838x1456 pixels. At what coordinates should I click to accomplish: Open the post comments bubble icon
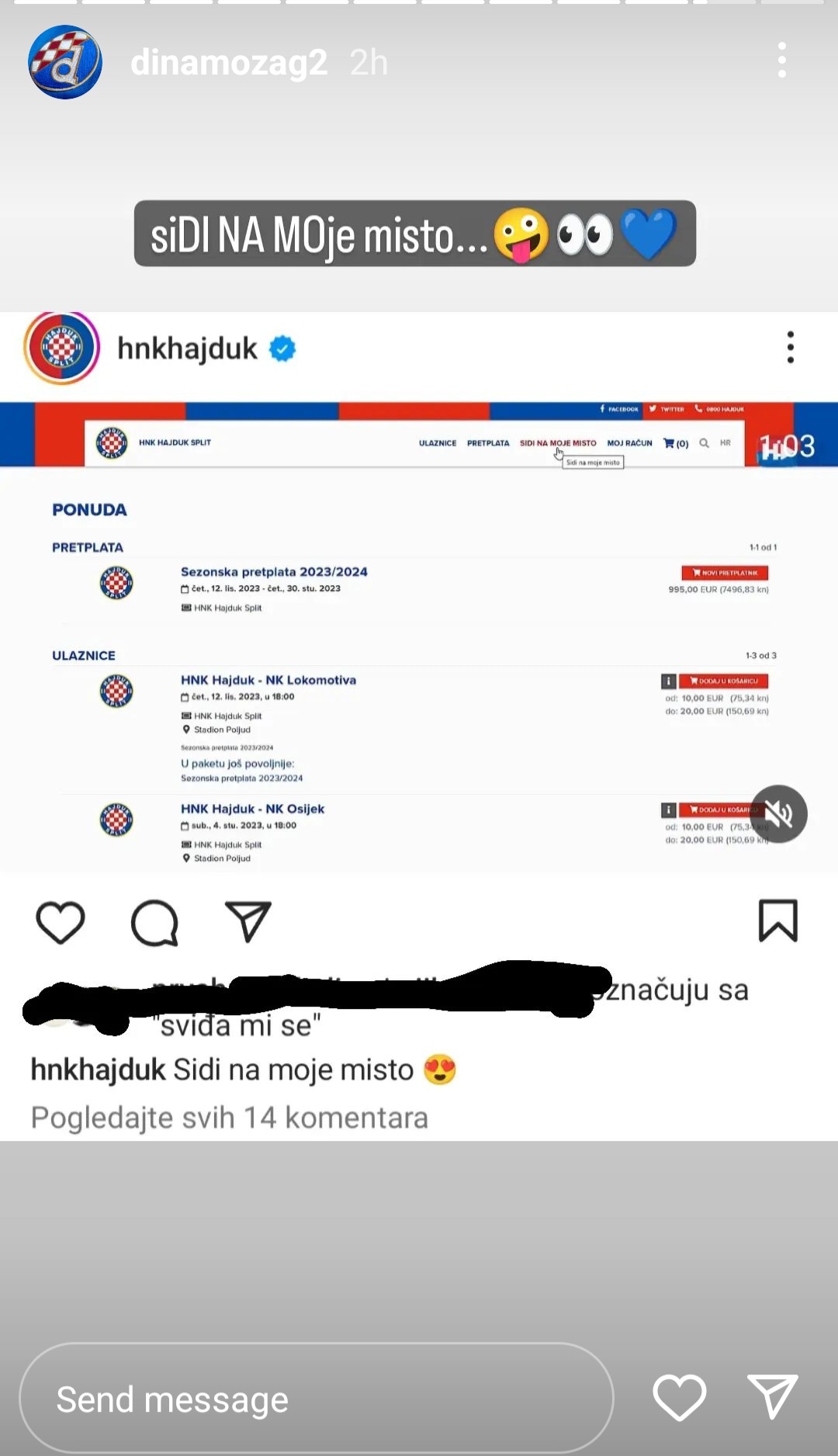(x=154, y=923)
